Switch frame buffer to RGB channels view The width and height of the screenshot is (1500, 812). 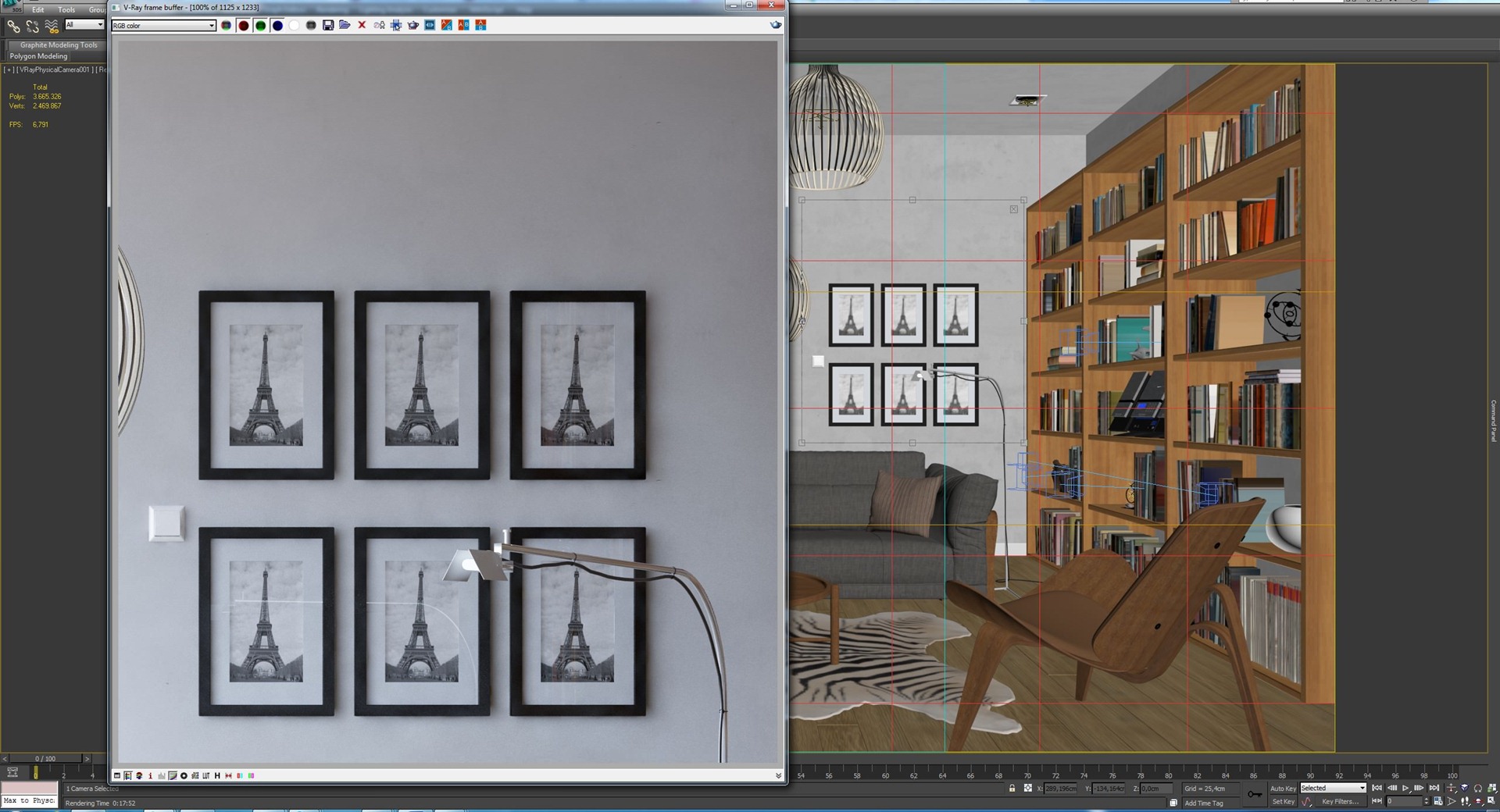(x=226, y=26)
